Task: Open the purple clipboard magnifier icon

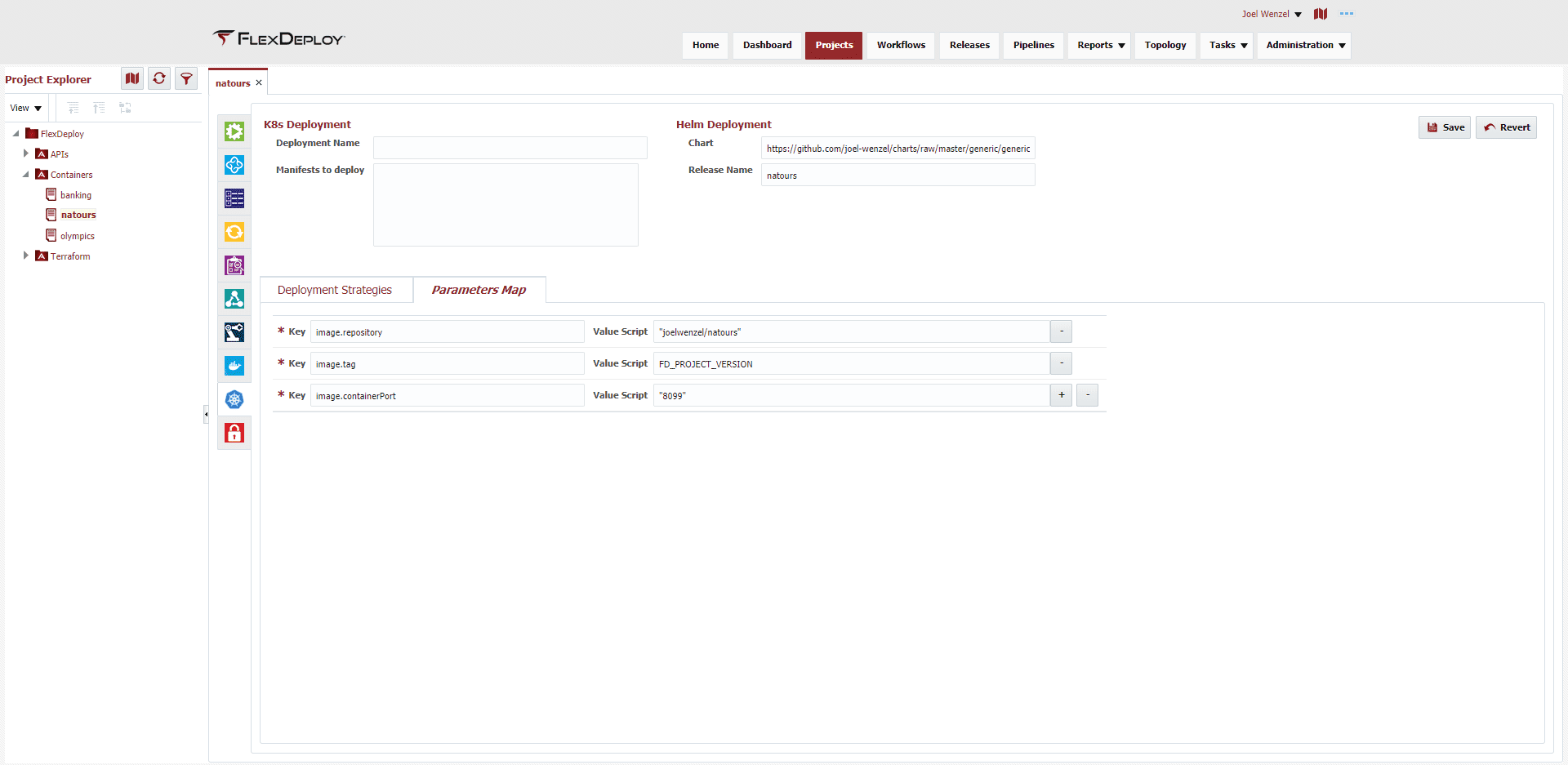Action: point(234,265)
